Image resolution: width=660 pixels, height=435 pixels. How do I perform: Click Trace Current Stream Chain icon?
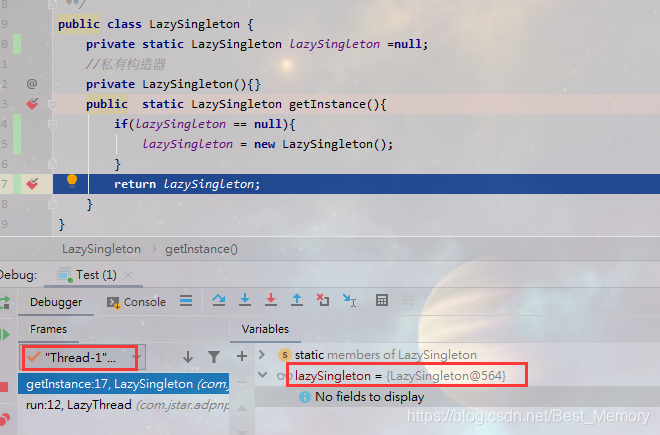tap(407, 300)
